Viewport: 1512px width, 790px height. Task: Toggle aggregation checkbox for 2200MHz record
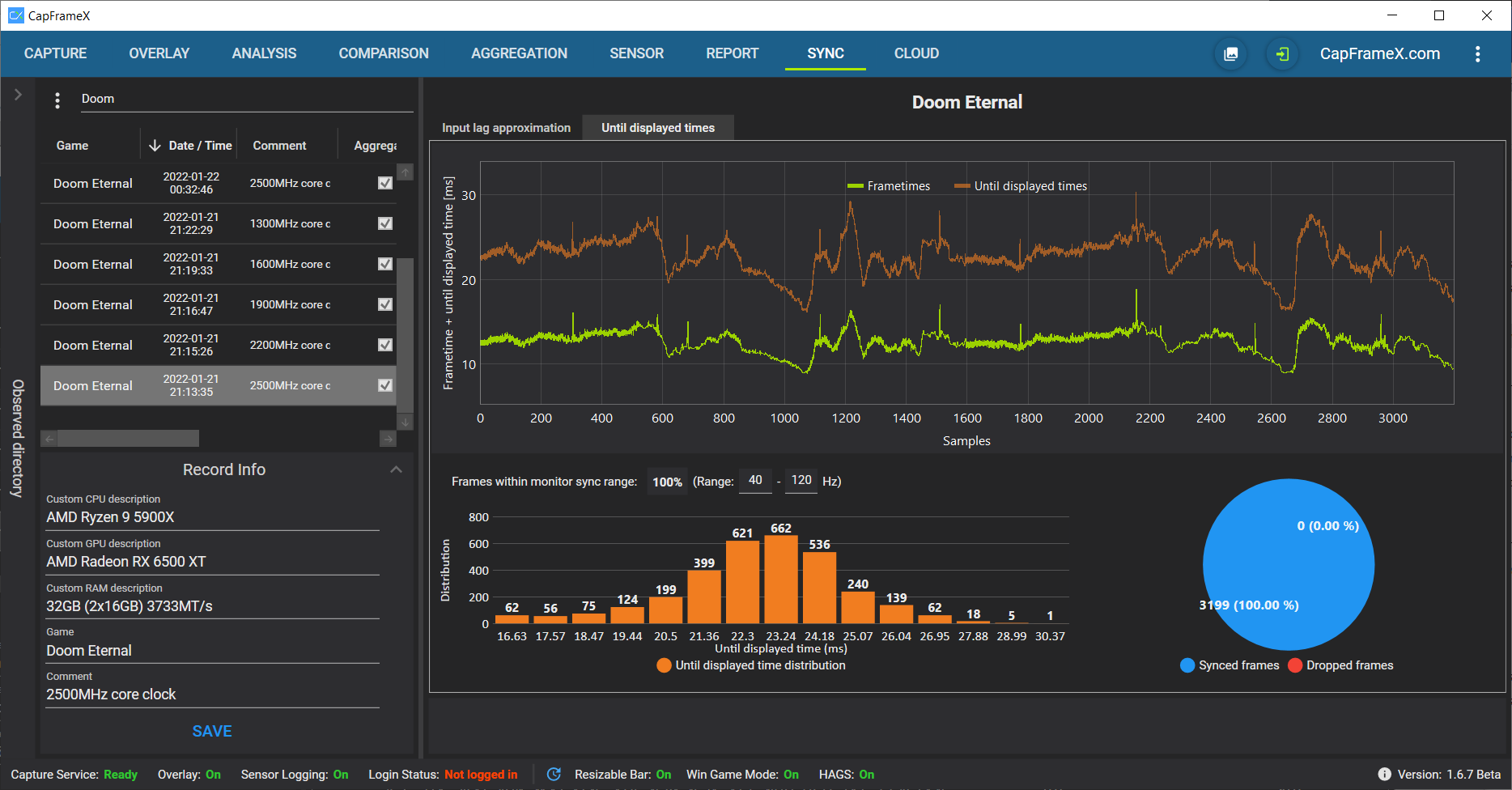385,345
